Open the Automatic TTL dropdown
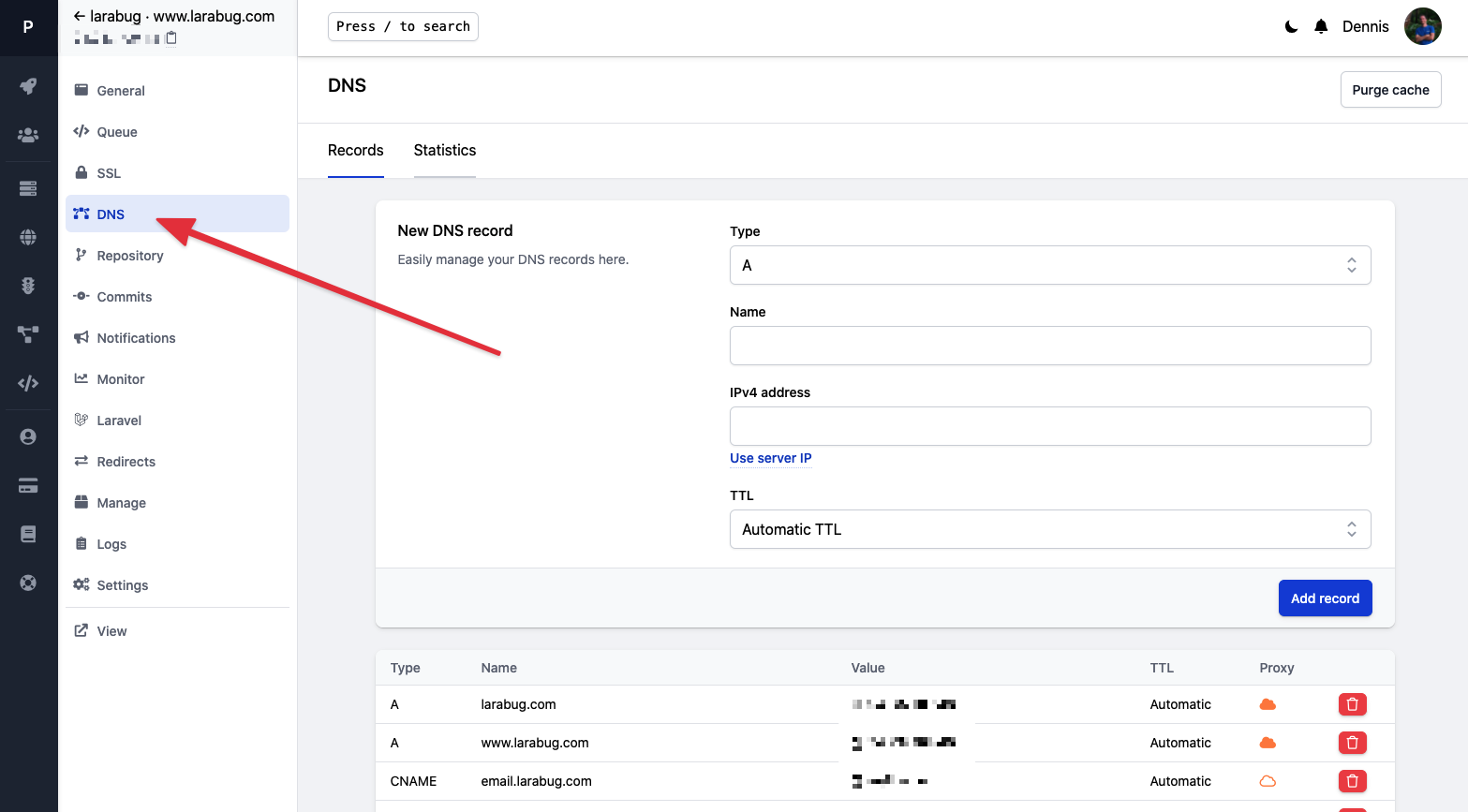The image size is (1468, 812). [x=1050, y=529]
